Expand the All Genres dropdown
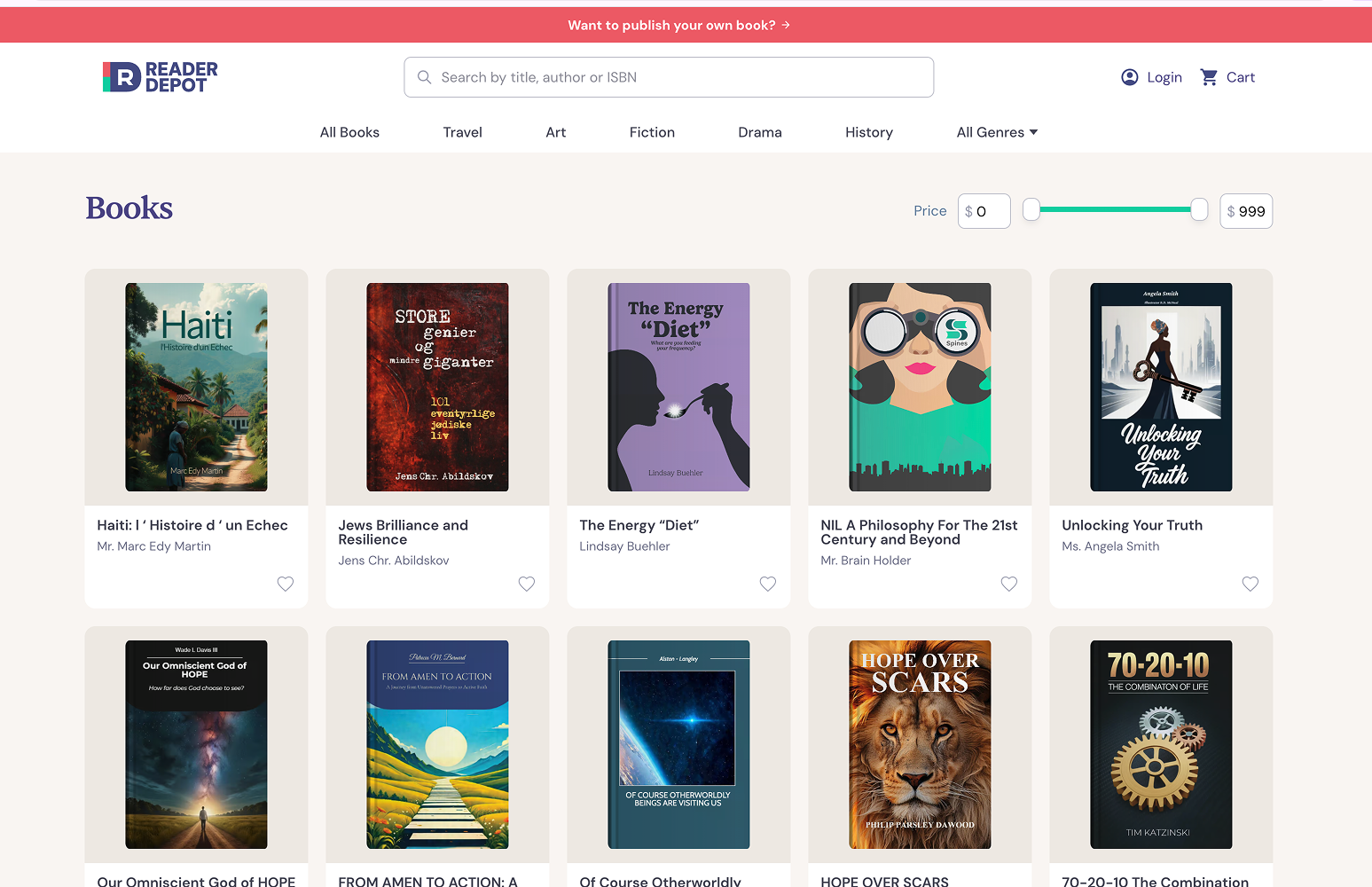This screenshot has width=1372, height=887. [x=997, y=132]
